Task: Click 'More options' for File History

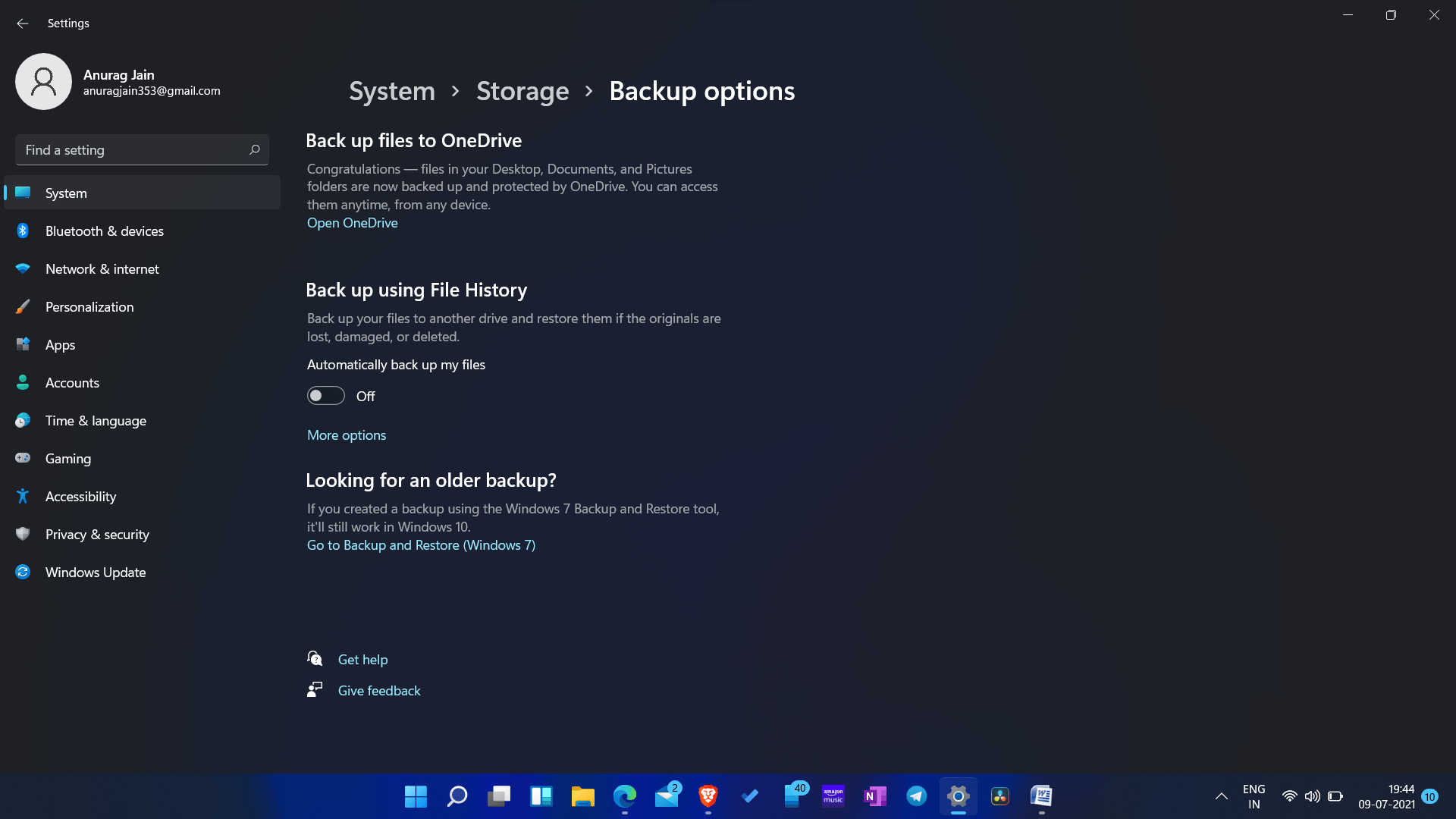Action: pyautogui.click(x=347, y=435)
